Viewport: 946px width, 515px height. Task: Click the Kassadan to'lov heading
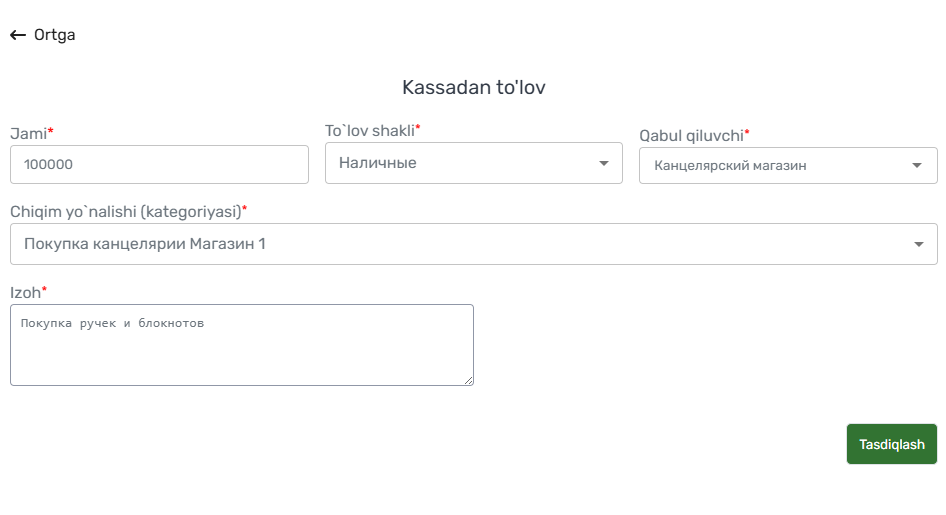tap(474, 87)
